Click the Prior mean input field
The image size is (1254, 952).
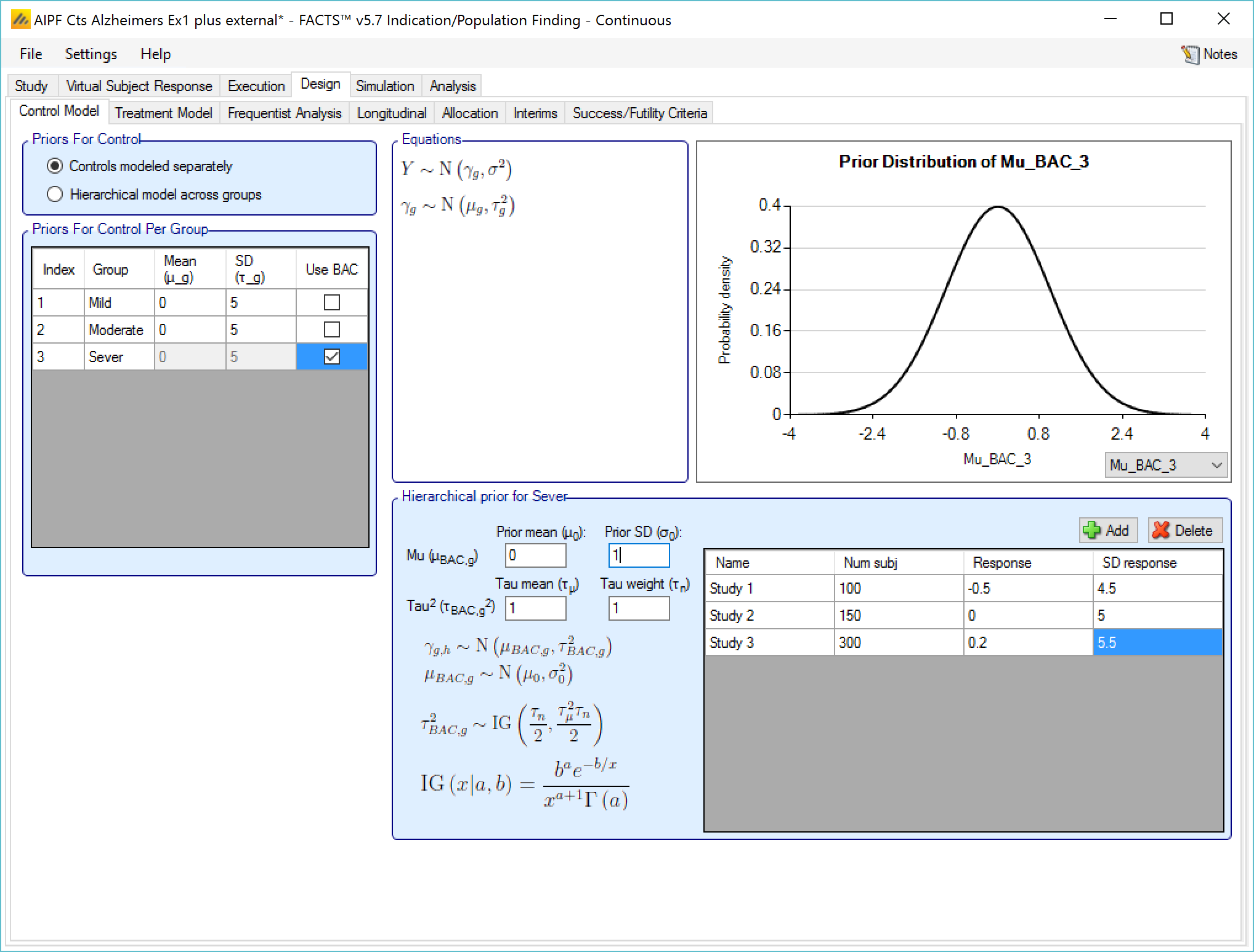535,555
